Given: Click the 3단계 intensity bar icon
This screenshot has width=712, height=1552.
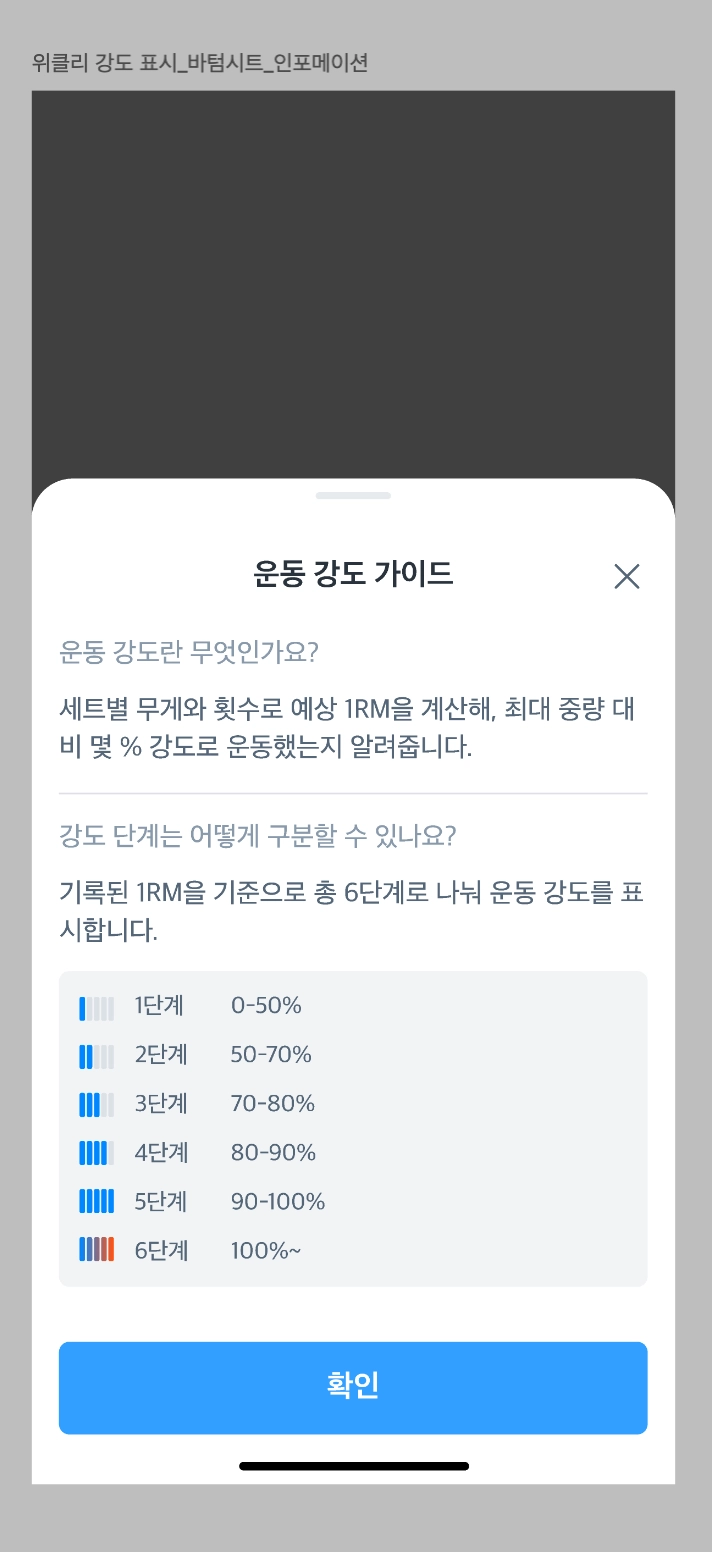Looking at the screenshot, I should click(97, 1105).
